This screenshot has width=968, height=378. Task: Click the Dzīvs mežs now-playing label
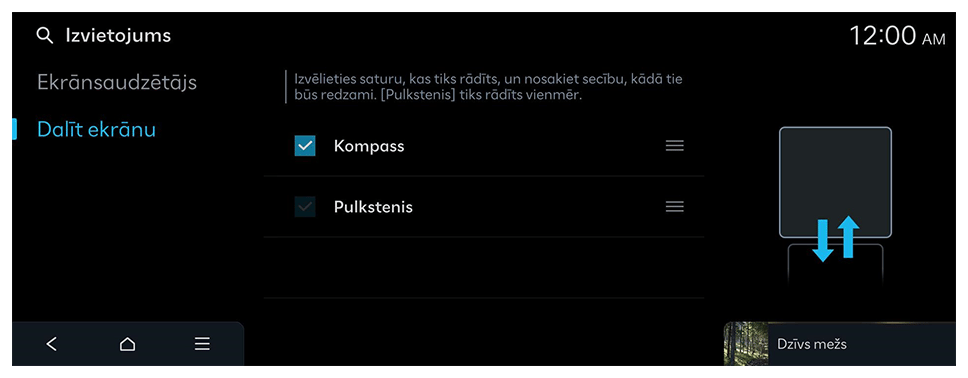[x=812, y=344]
